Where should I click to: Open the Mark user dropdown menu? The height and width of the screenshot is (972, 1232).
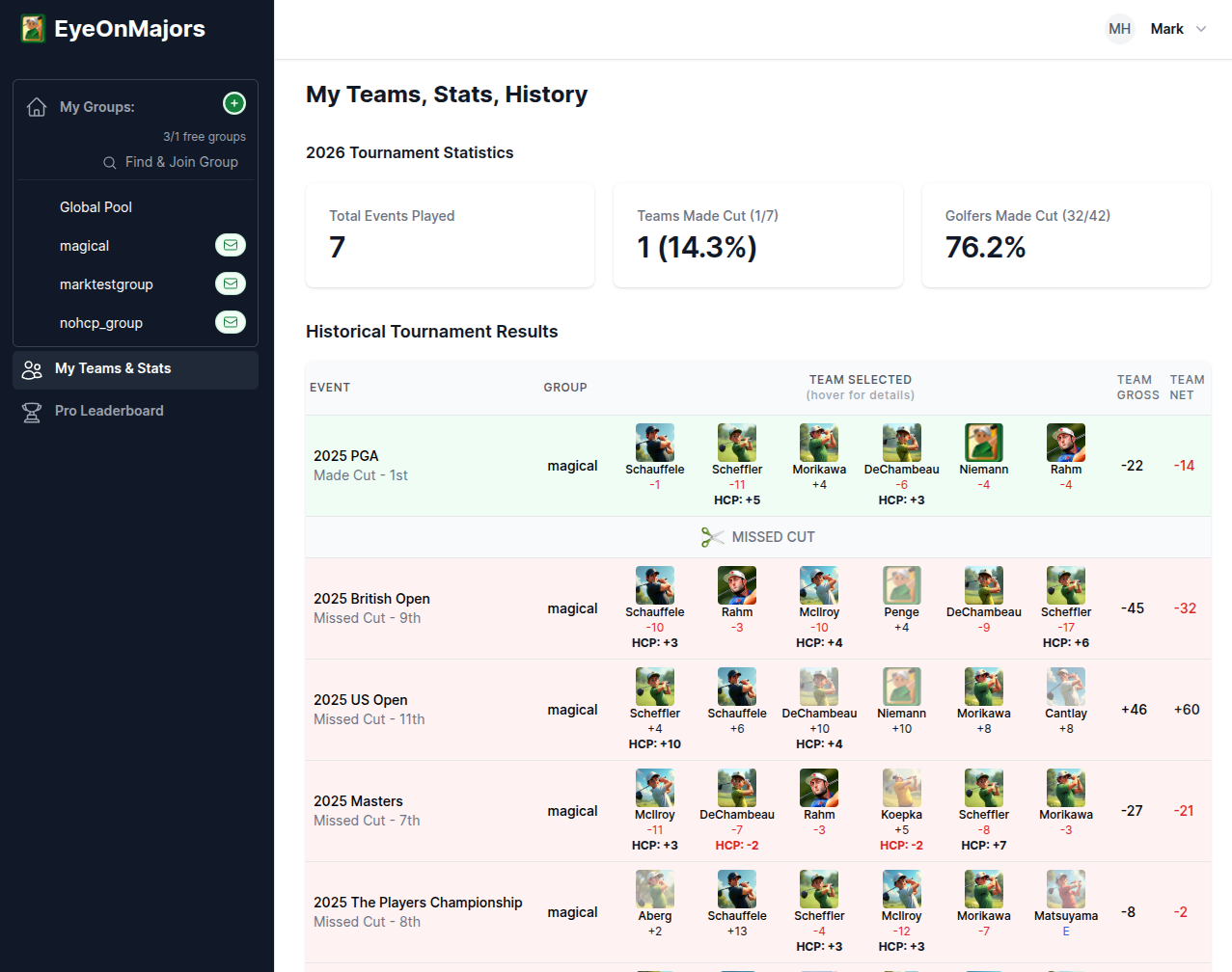click(x=1178, y=29)
